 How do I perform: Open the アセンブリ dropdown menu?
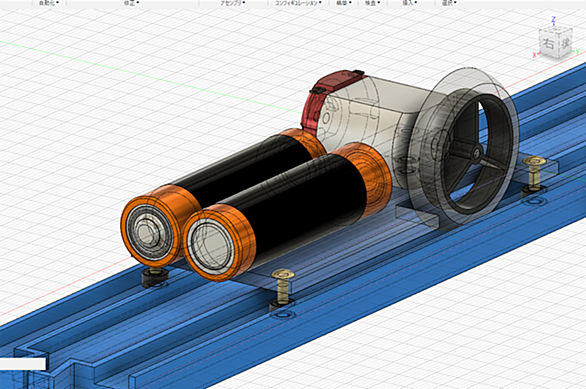232,3
